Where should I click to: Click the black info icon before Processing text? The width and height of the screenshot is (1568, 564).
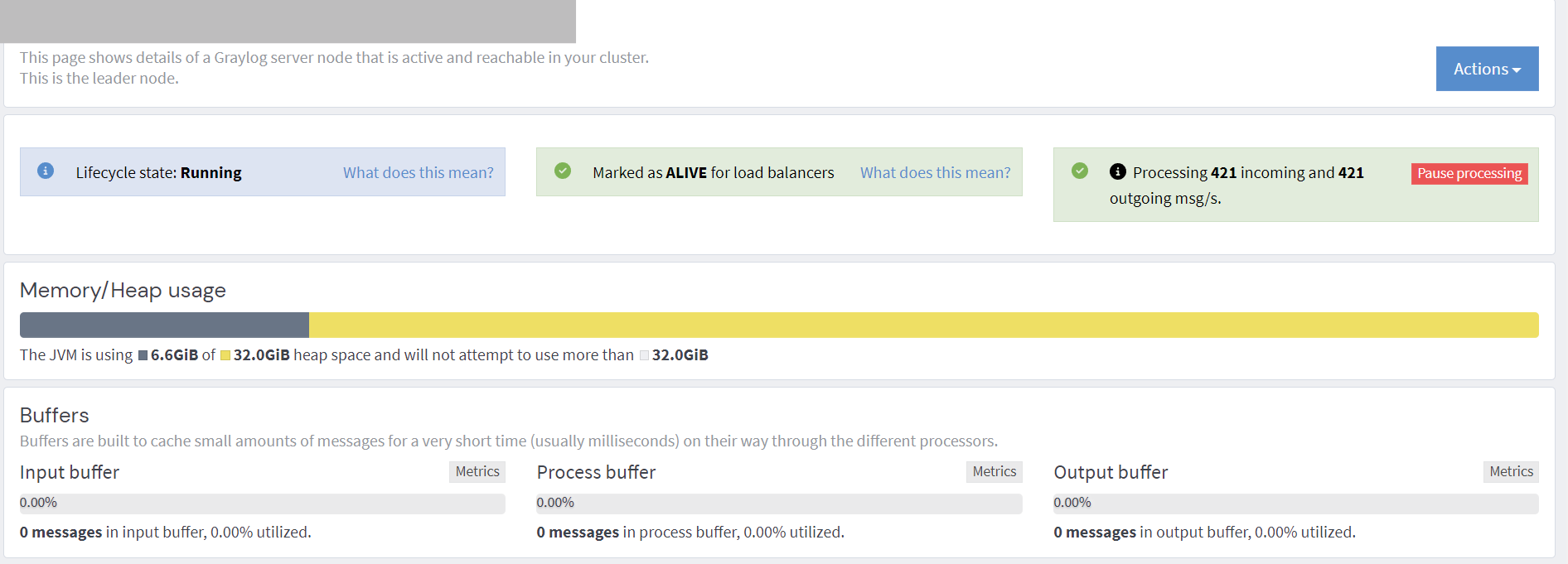[1118, 171]
